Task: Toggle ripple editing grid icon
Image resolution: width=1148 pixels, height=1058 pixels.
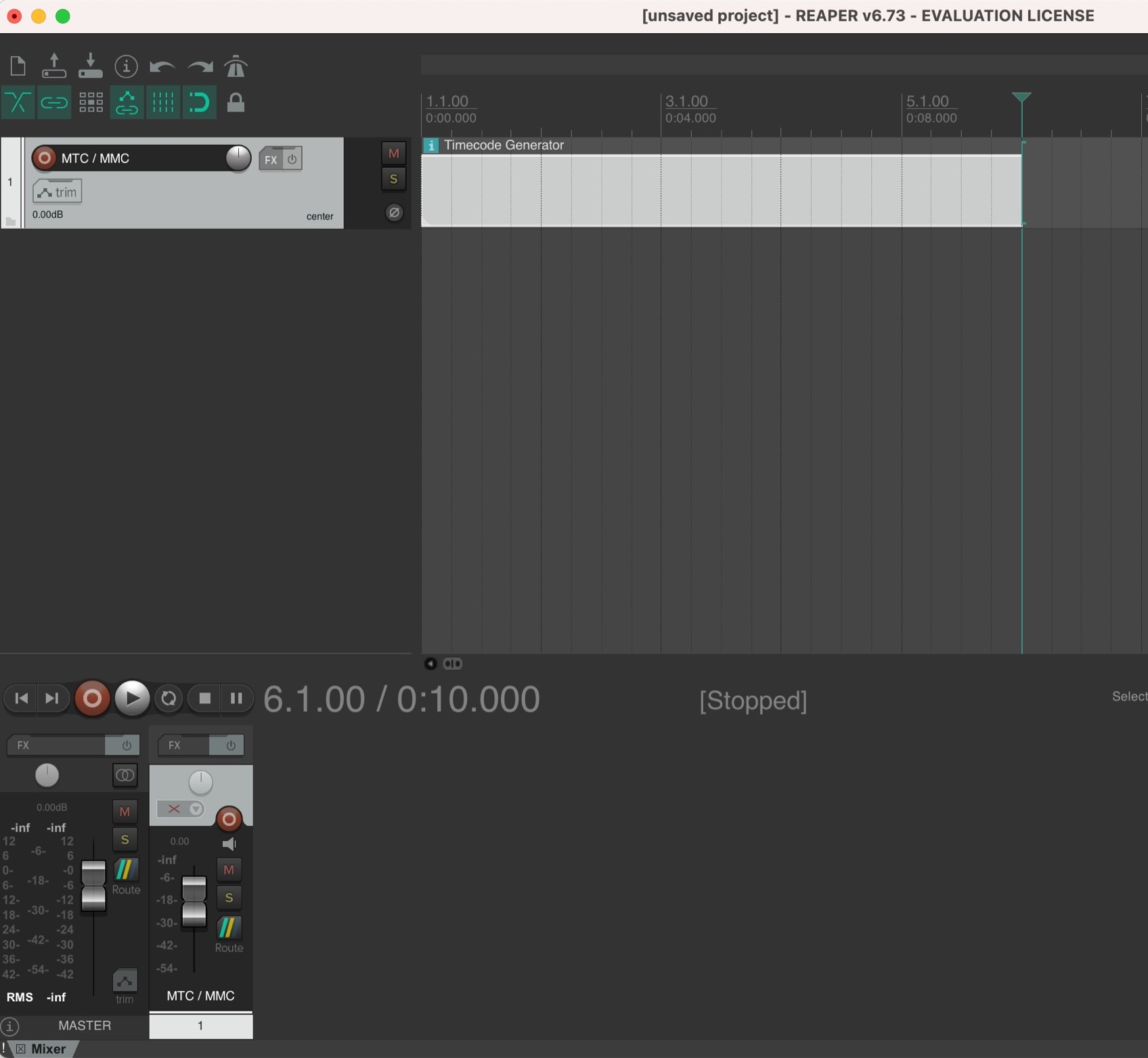Action: [91, 103]
